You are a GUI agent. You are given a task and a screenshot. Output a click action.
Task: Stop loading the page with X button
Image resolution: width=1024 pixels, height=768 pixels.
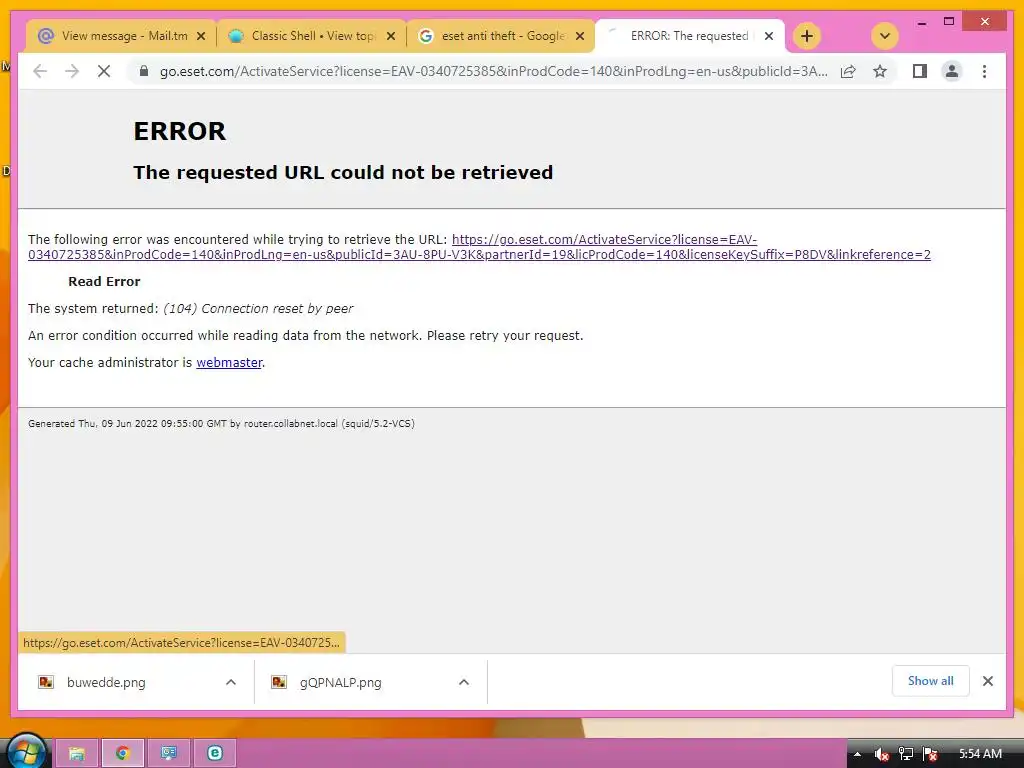point(104,71)
